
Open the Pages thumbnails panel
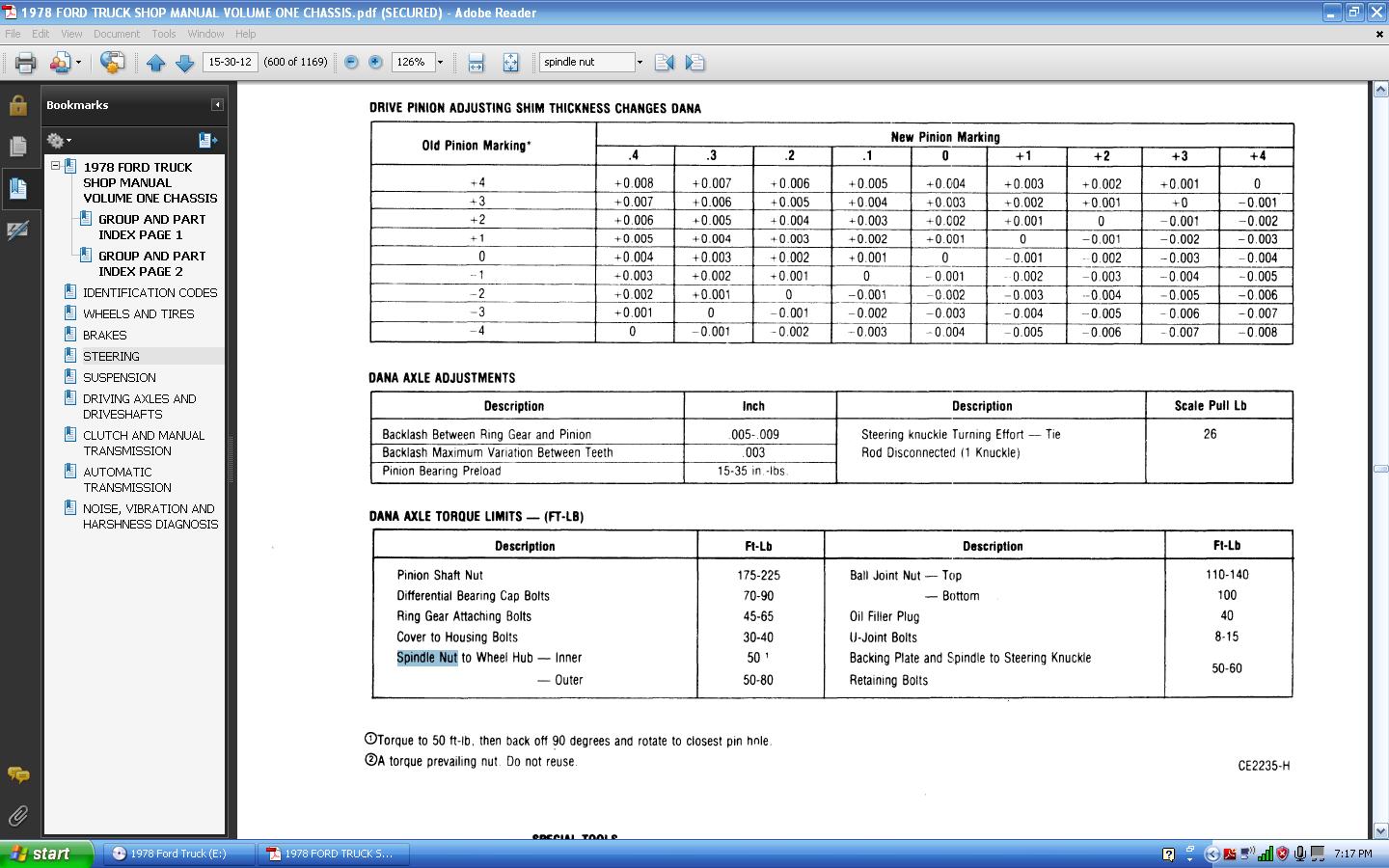coord(17,146)
